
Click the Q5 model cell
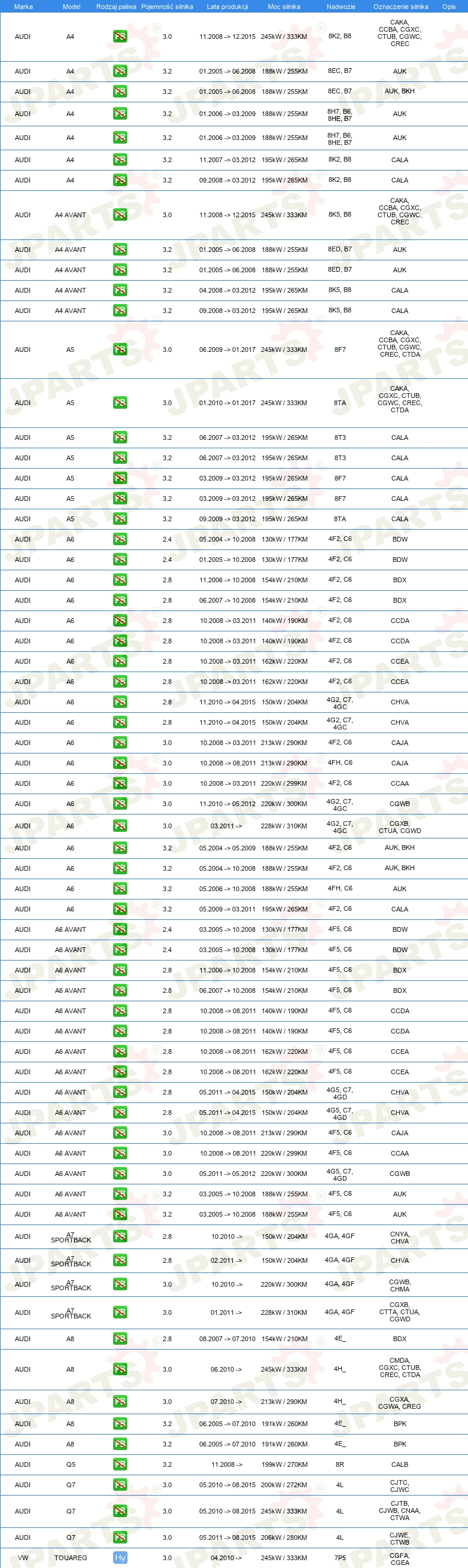coord(71,1464)
